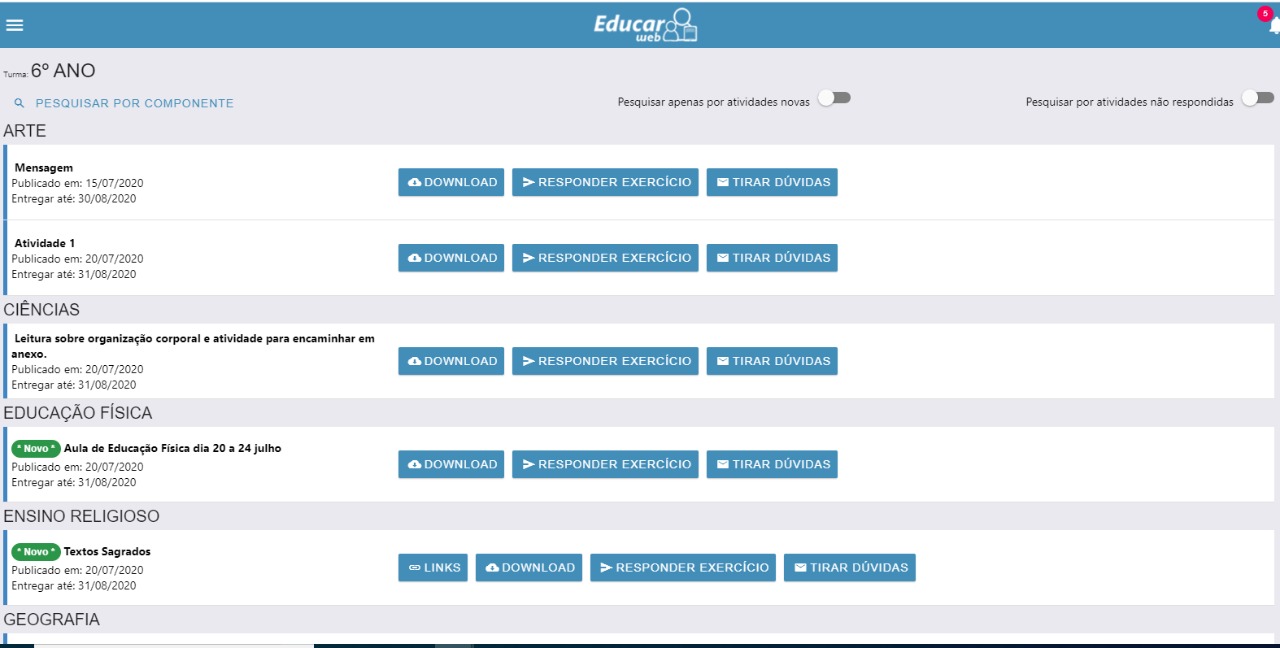Image resolution: width=1280 pixels, height=648 pixels.
Task: Respond to the Textos Sagrados exercise
Action: click(683, 568)
